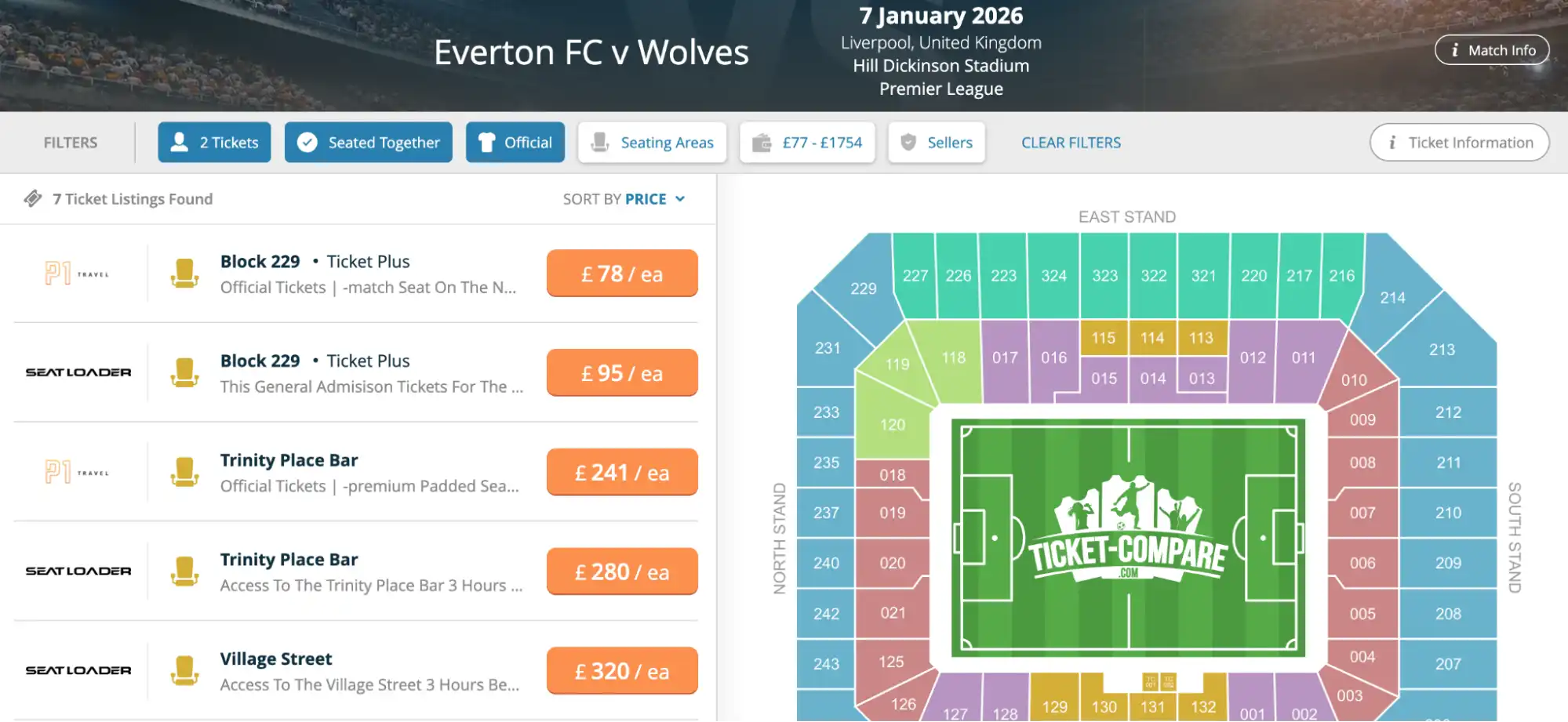Screen dimensions: 1568x722
Task: Open the Sort by Price dropdown
Action: pyautogui.click(x=624, y=199)
